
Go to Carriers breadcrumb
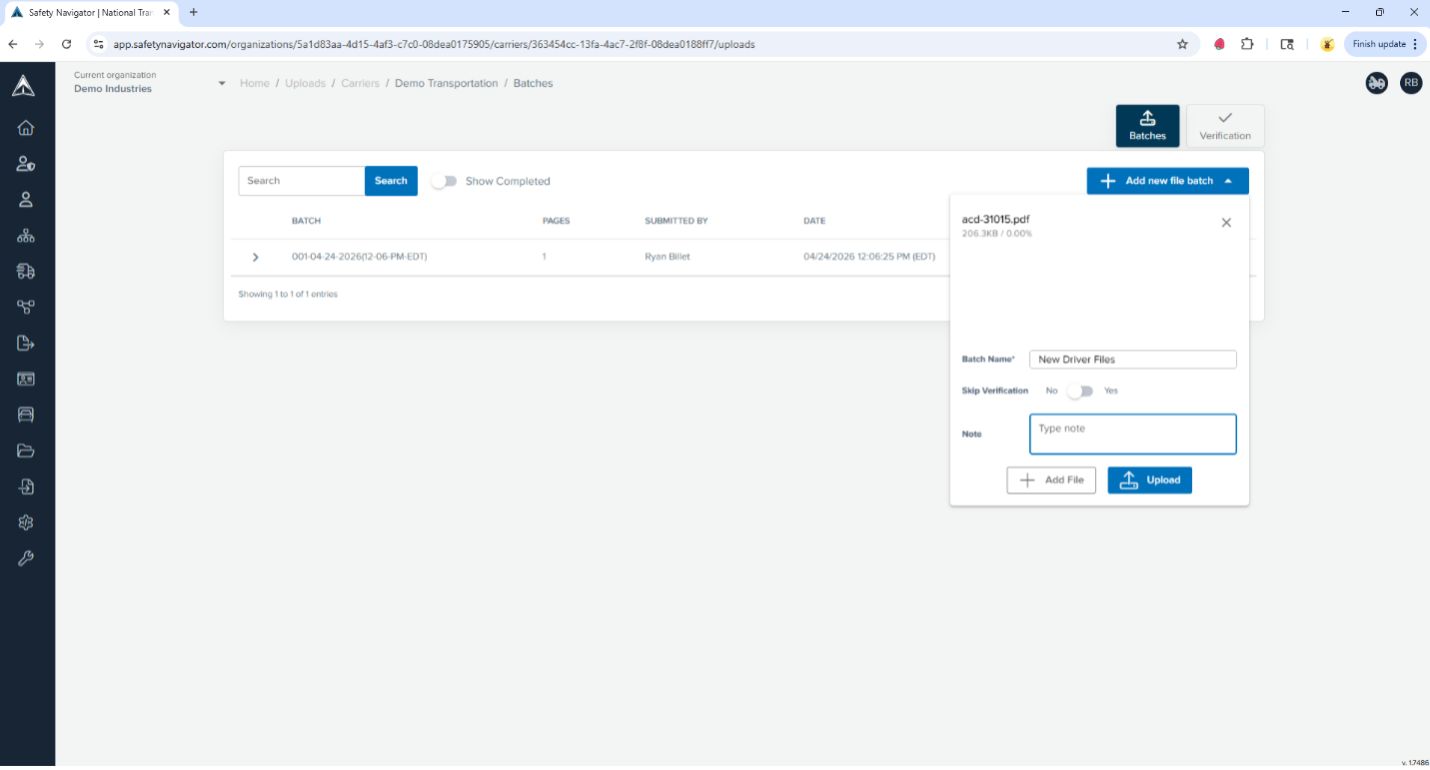tap(360, 83)
